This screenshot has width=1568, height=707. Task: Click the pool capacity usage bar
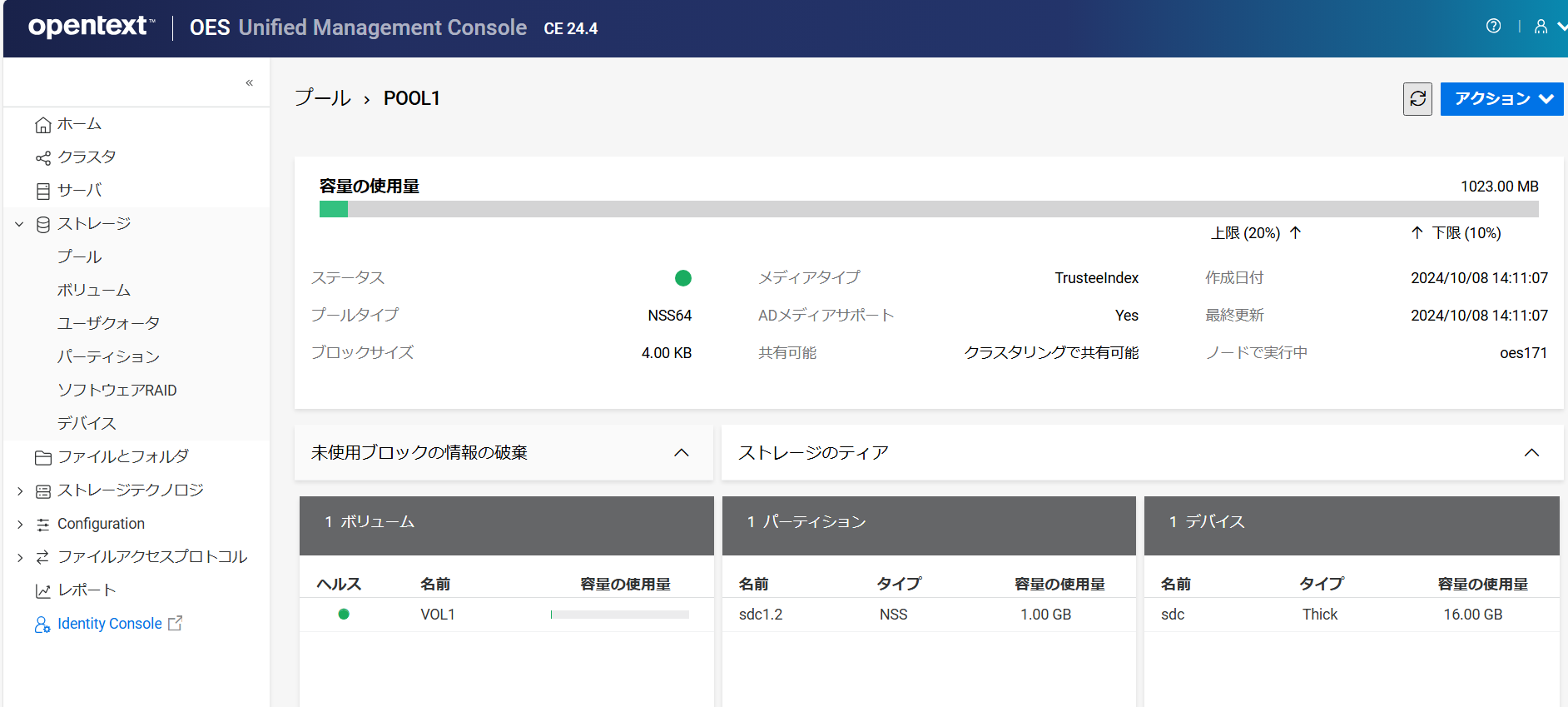coord(928,209)
